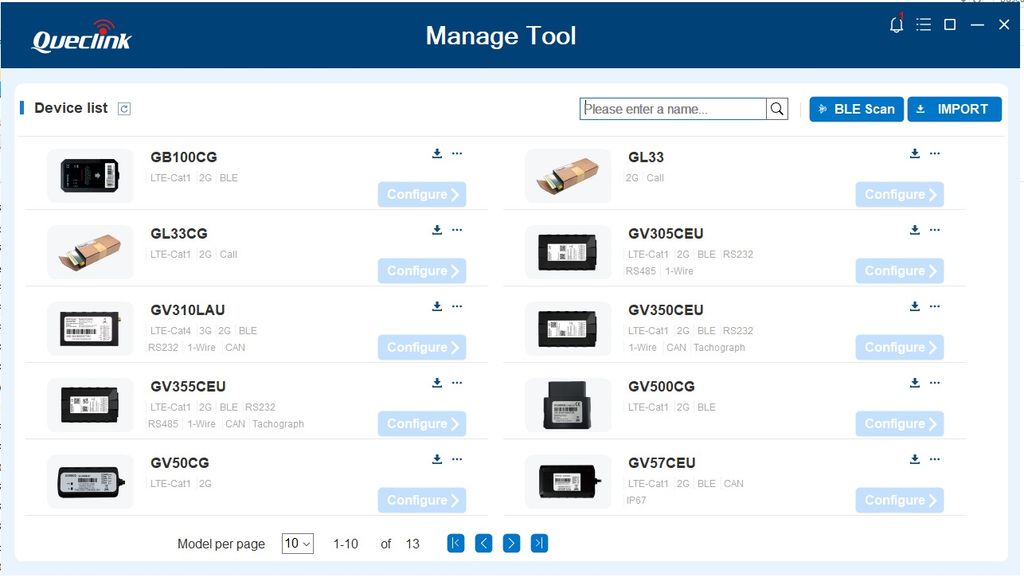1024x576 pixels.
Task: Jump to the first page
Action: pyautogui.click(x=456, y=544)
